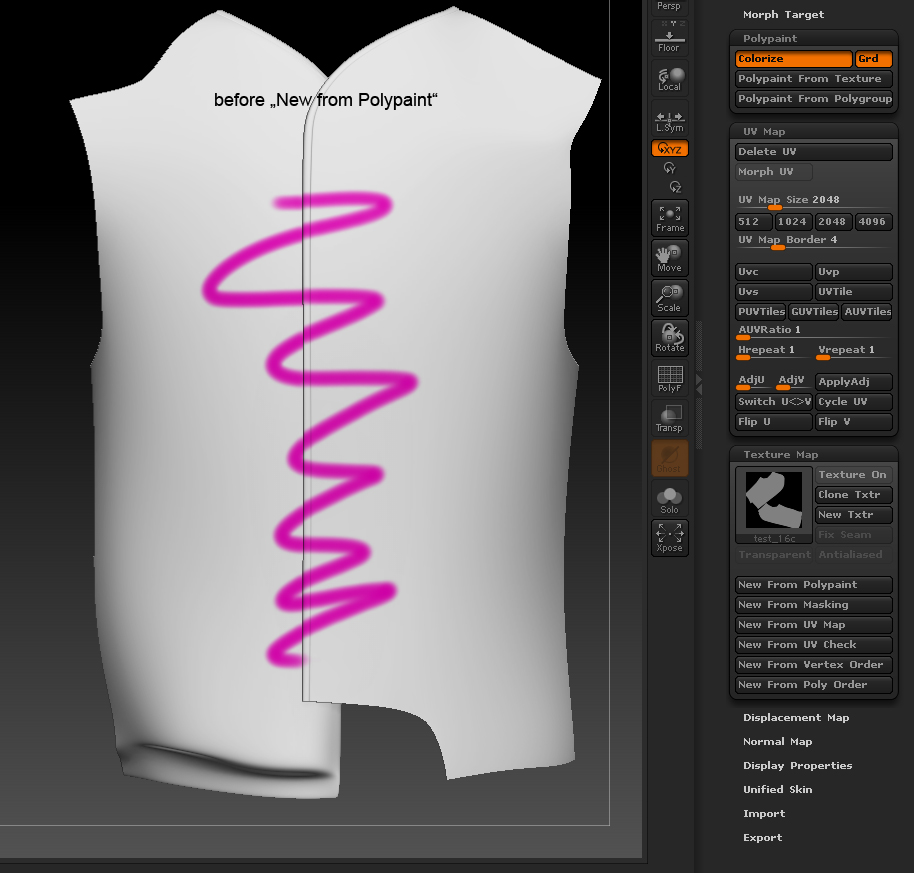
Task: Set UV map size to 1024
Action: tap(794, 222)
